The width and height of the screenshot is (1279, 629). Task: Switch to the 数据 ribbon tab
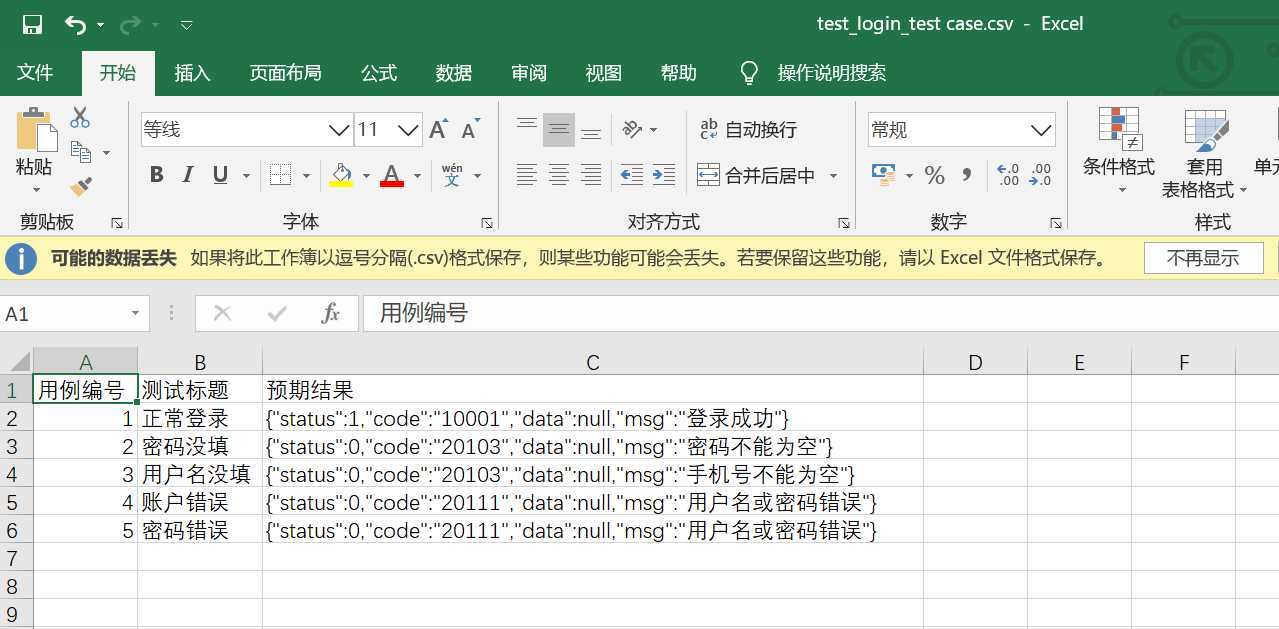coord(453,72)
